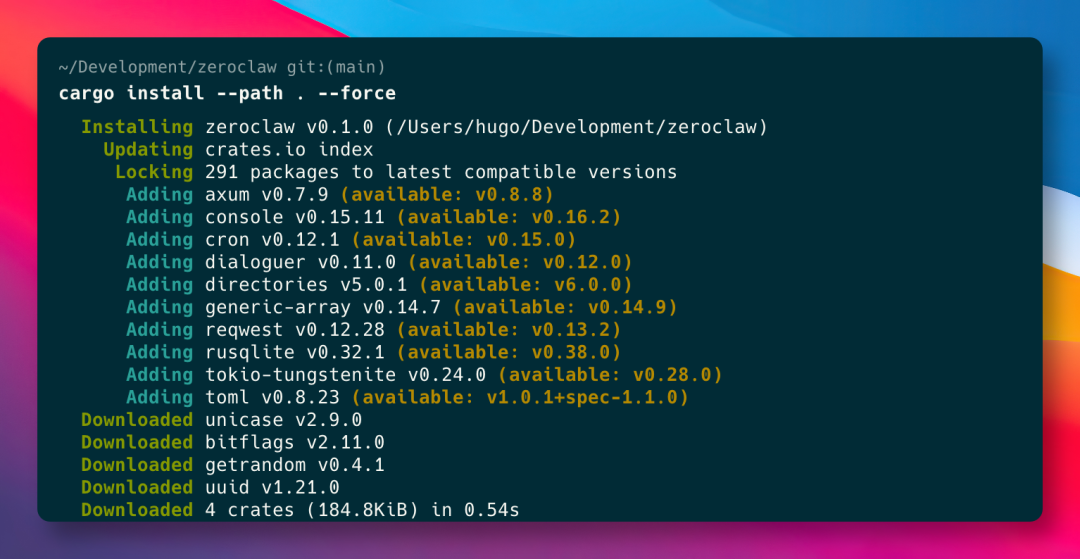Click the available v0.16.2 note for console
Image resolution: width=1080 pixels, height=559 pixels.
pyautogui.click(x=509, y=218)
